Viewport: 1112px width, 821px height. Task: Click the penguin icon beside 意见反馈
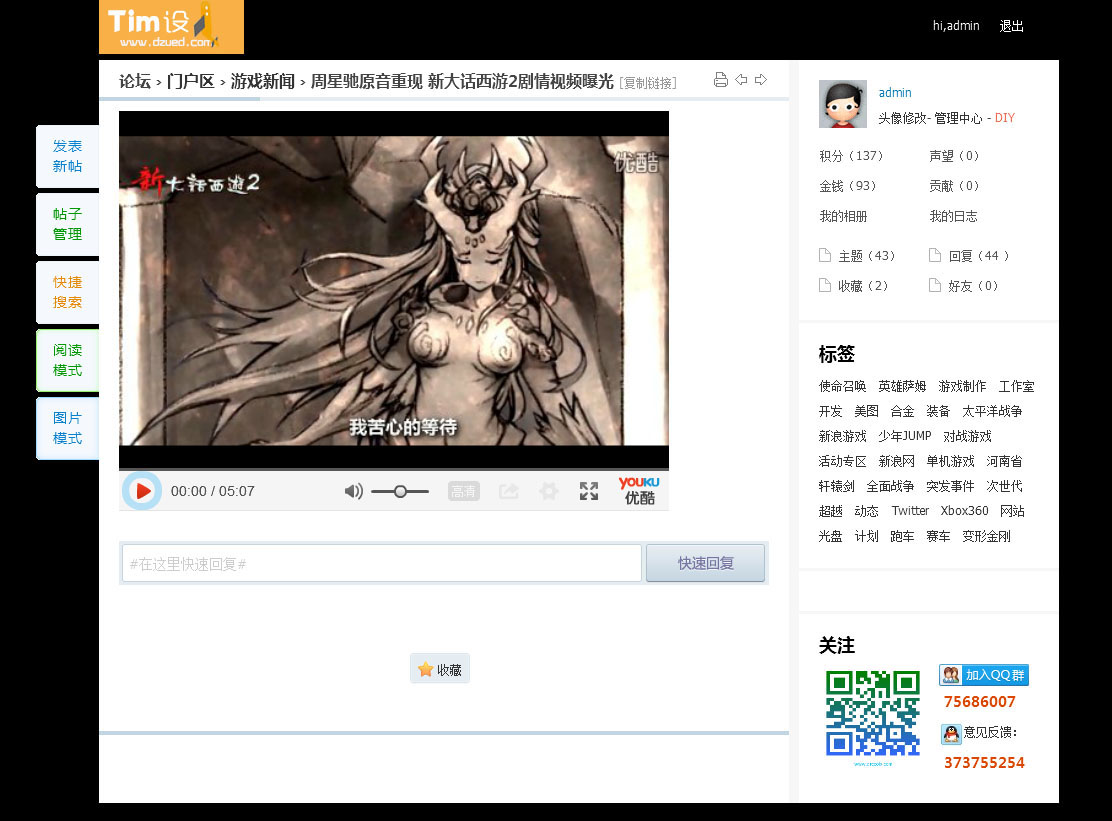click(950, 734)
